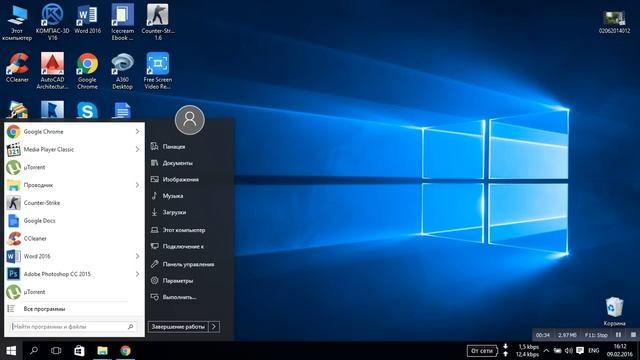This screenshot has height=360, width=640.
Task: Open Этот компьютер desktop icon
Action: pyautogui.click(x=17, y=21)
